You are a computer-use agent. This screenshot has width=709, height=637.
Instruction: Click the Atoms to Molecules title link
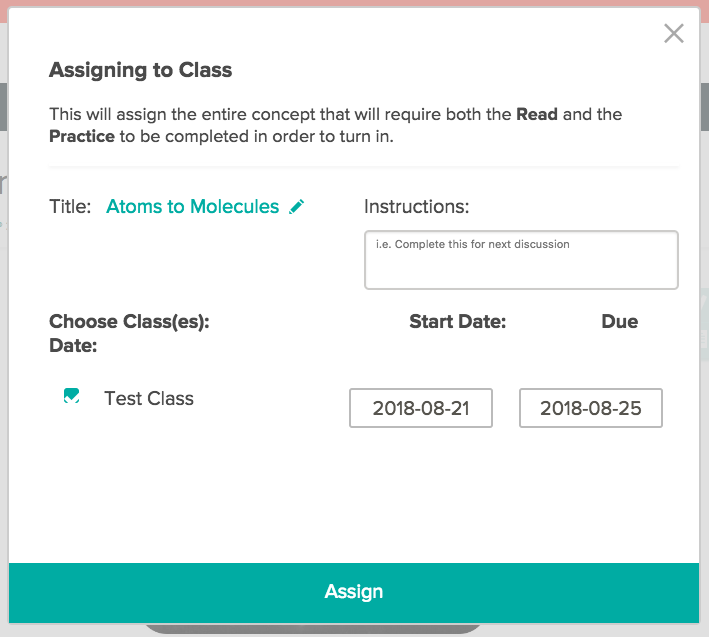pyautogui.click(x=193, y=207)
